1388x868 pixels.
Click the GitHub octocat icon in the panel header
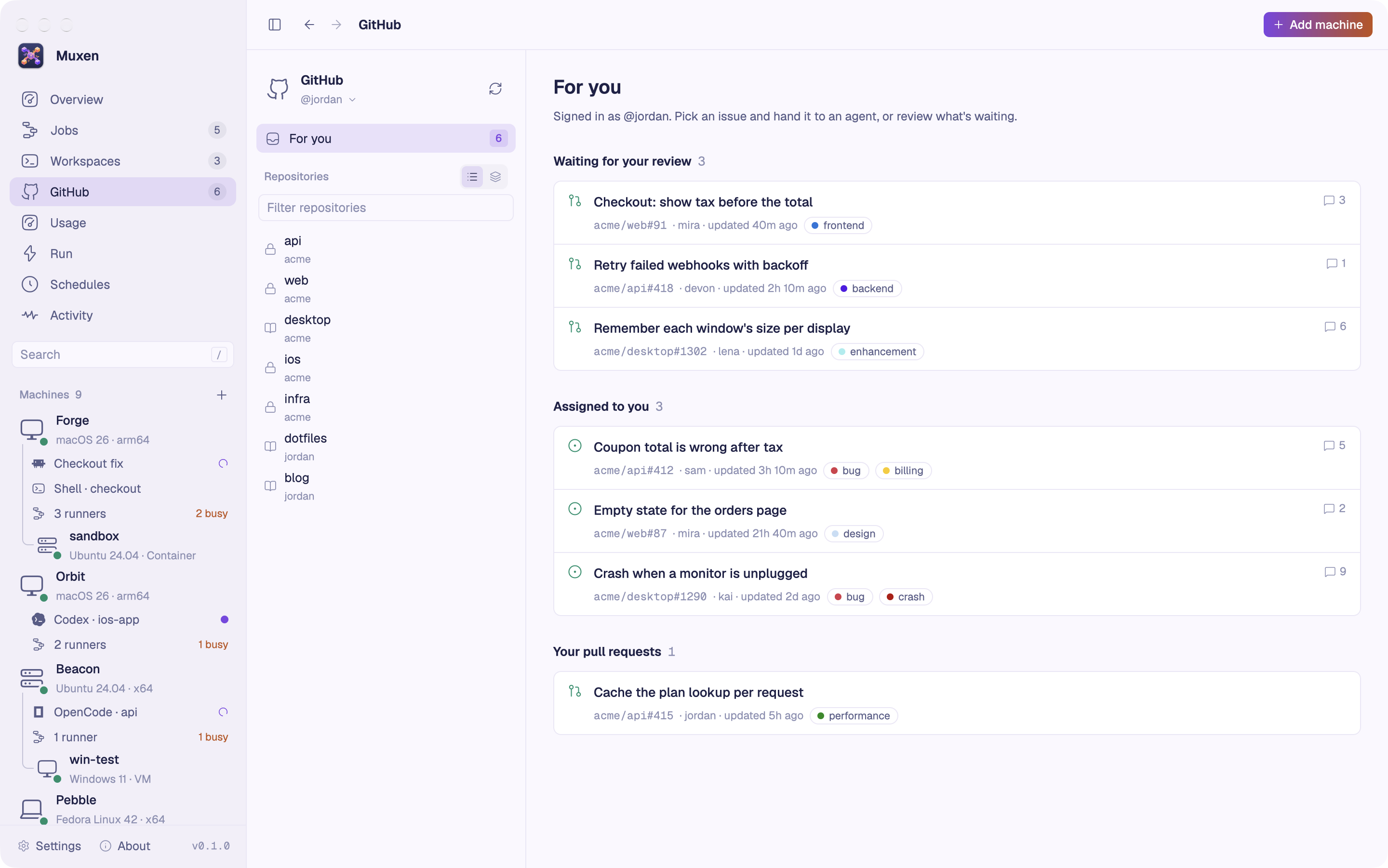pyautogui.click(x=278, y=89)
